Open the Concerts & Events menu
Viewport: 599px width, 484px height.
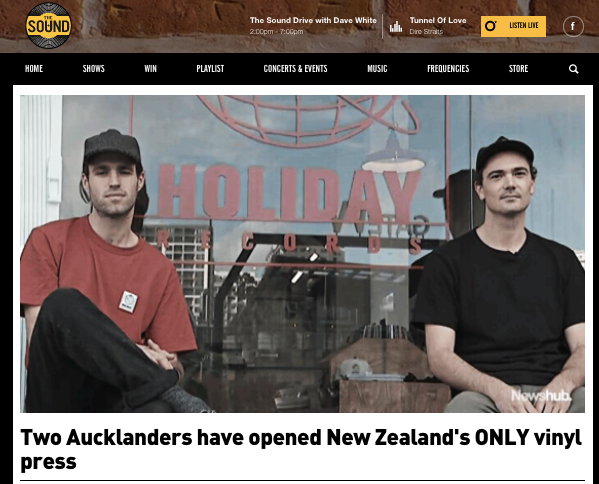point(295,69)
